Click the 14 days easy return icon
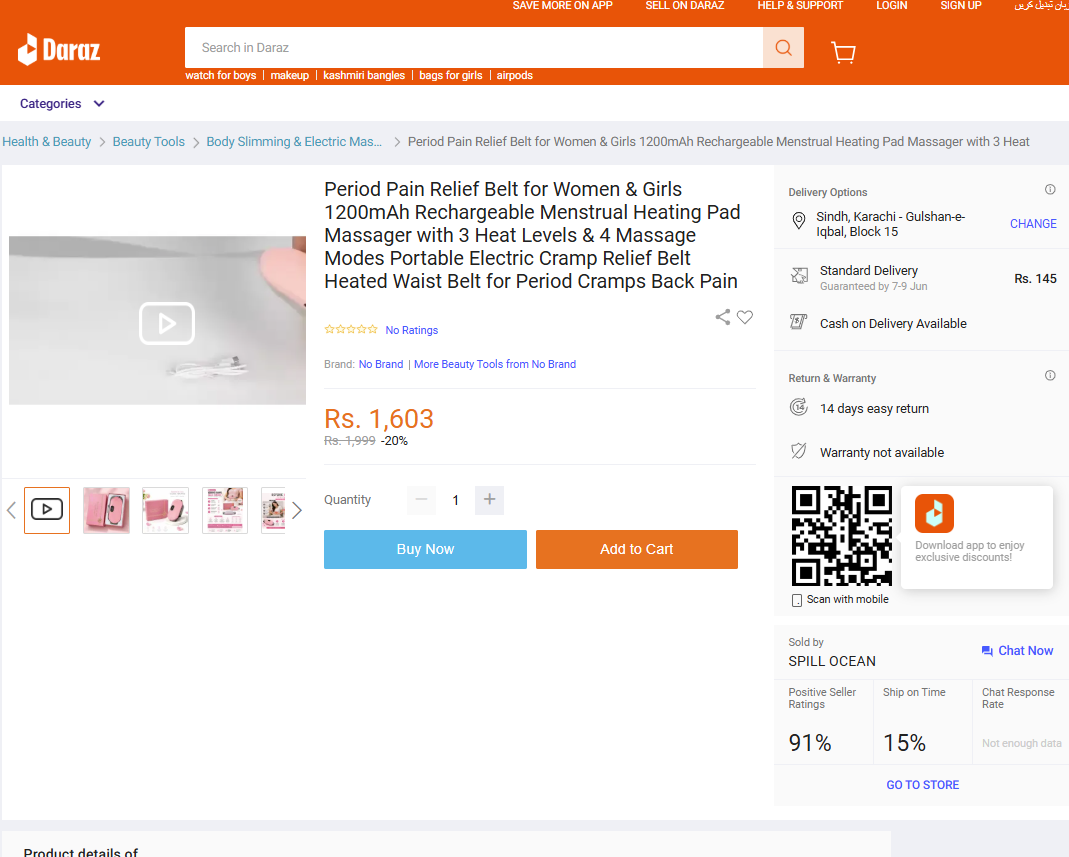Image resolution: width=1069 pixels, height=857 pixels. point(798,408)
